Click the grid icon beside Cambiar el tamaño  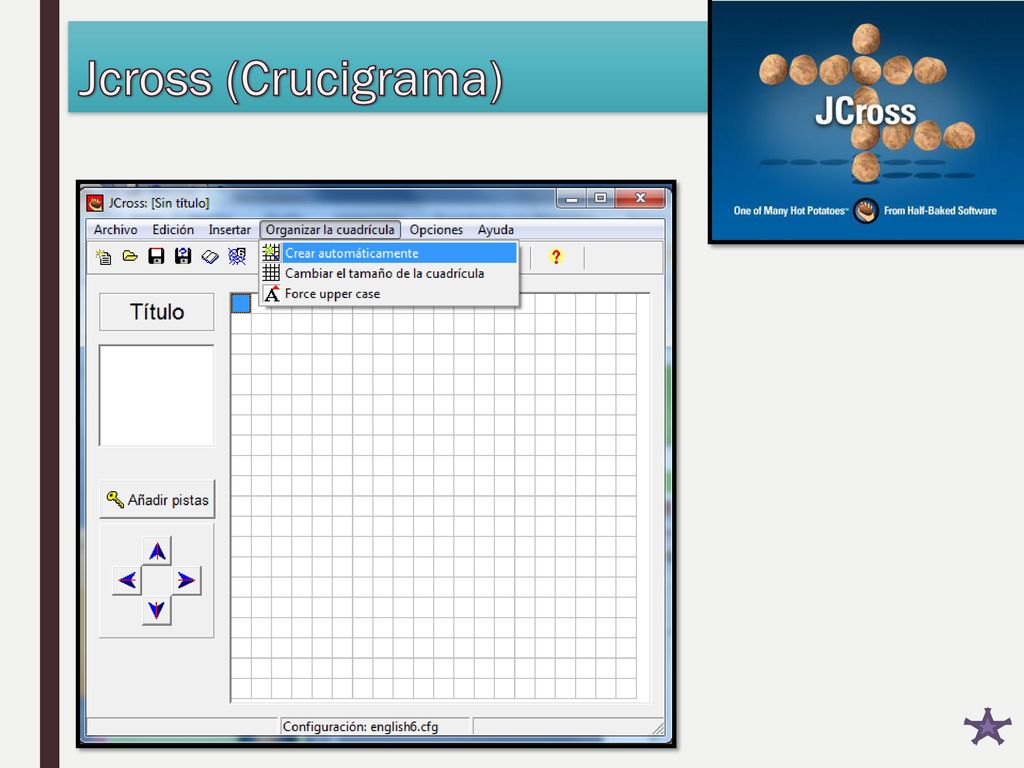pyautogui.click(x=271, y=273)
